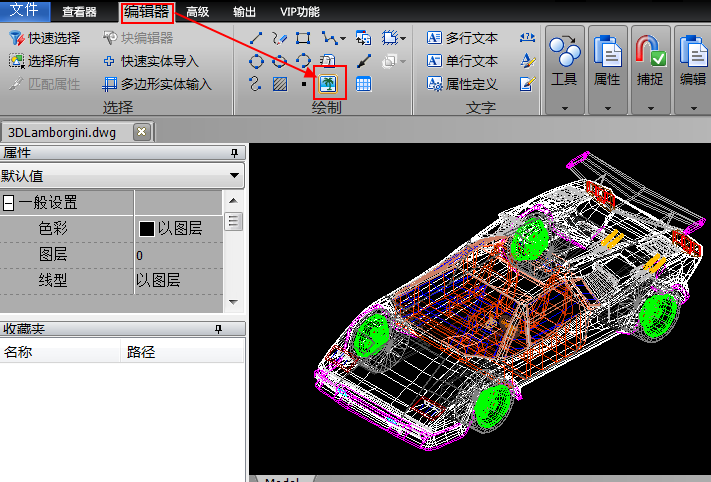The width and height of the screenshot is (711, 482).
Task: Click the document cloud icon beside the Arc tool
Action: click(x=327, y=61)
